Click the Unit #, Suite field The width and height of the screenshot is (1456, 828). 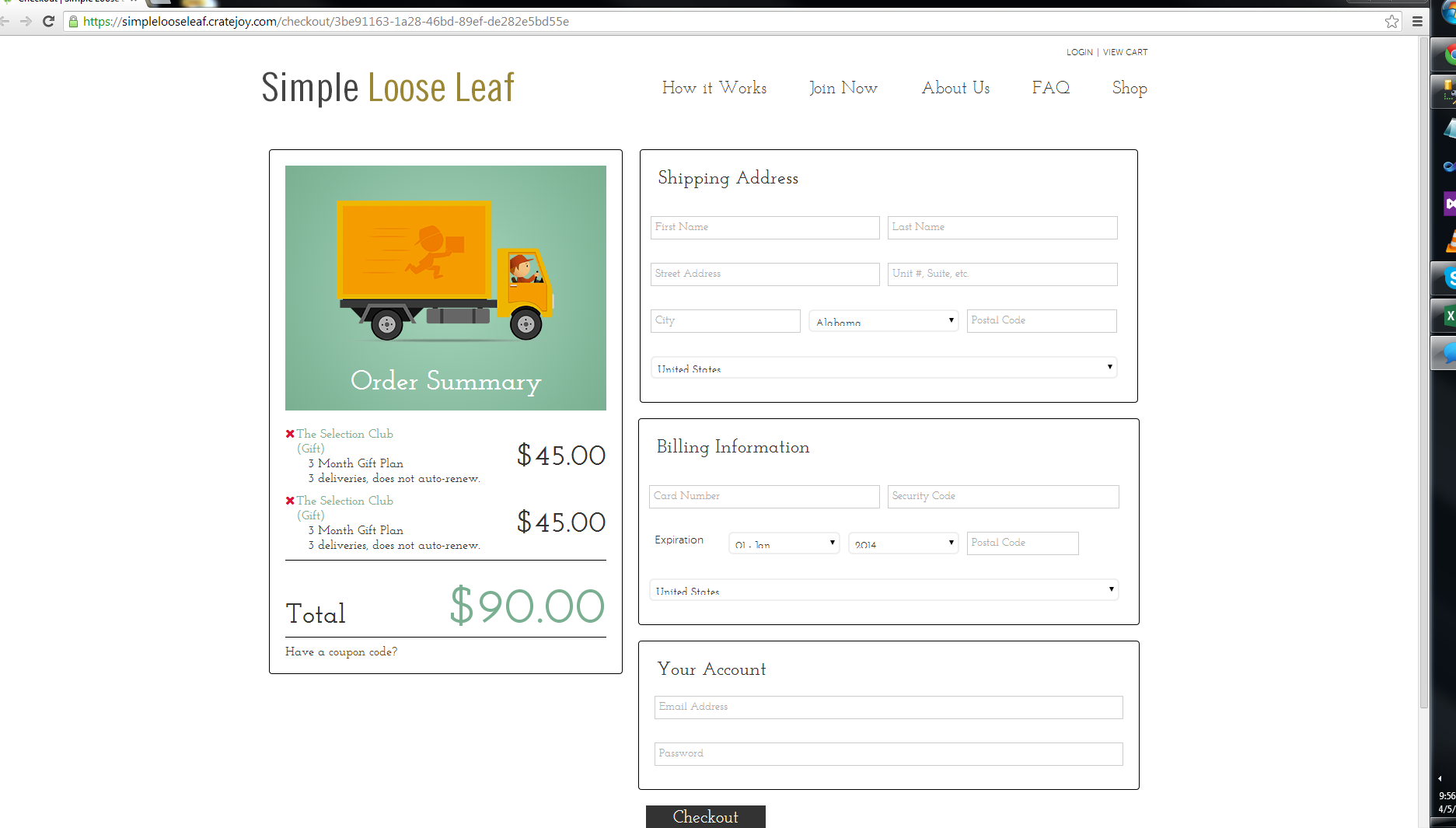click(x=1002, y=274)
